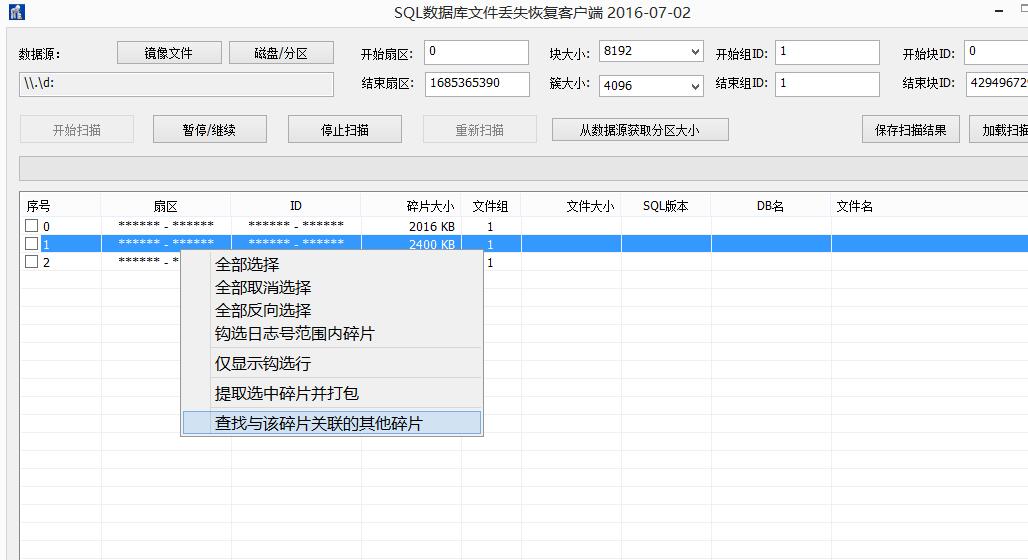The height and width of the screenshot is (560, 1028).
Task: Click the 开始扫描 button
Action: click(77, 130)
